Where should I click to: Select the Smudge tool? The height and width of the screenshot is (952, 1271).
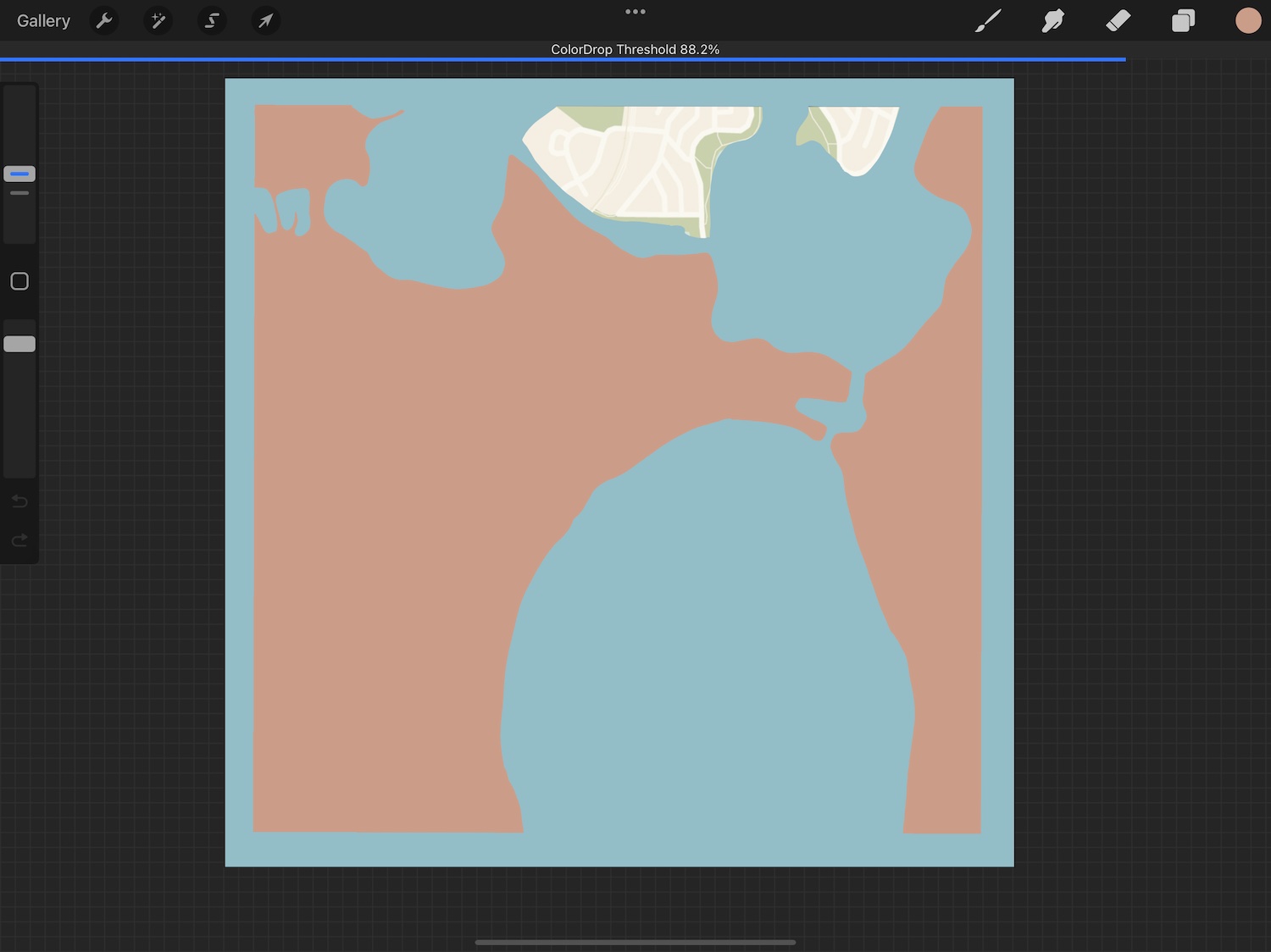[1052, 20]
